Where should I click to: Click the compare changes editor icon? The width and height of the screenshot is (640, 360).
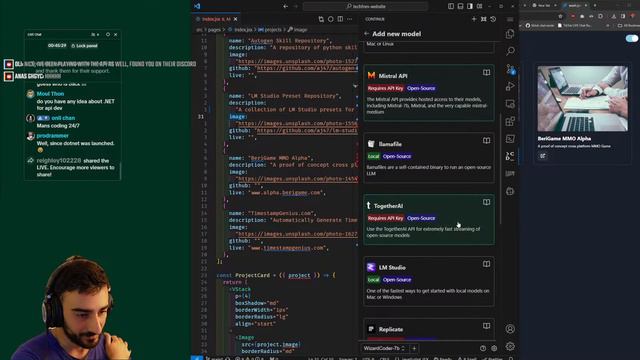coord(321,19)
